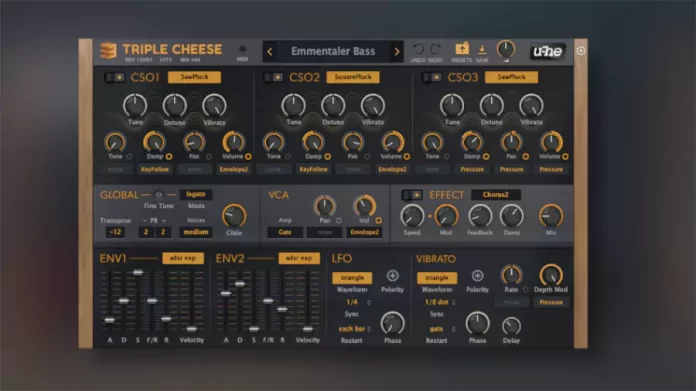
Task: Click the CSO1 Detune knob
Action: (x=174, y=106)
